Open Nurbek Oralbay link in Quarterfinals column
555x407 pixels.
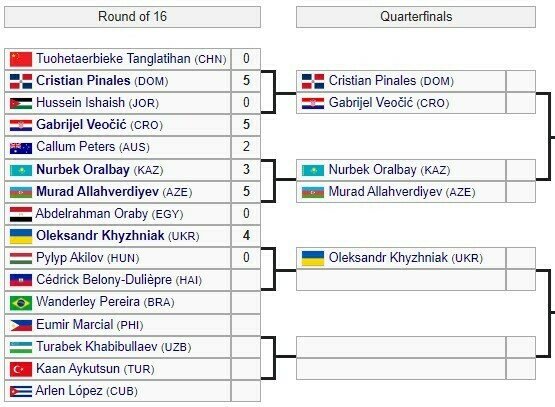tap(372, 170)
